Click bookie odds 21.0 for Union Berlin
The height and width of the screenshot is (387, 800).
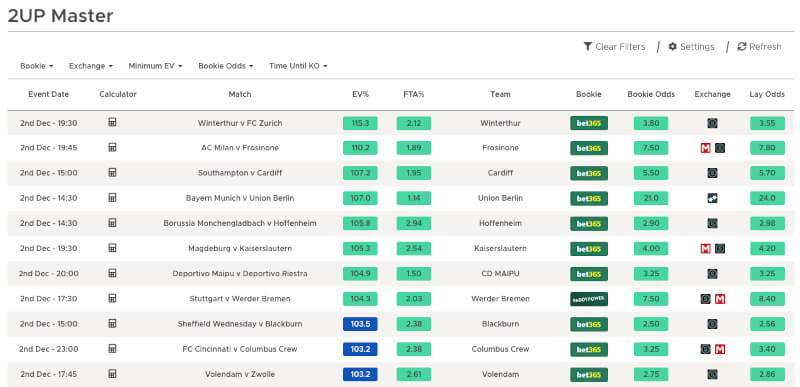651,198
